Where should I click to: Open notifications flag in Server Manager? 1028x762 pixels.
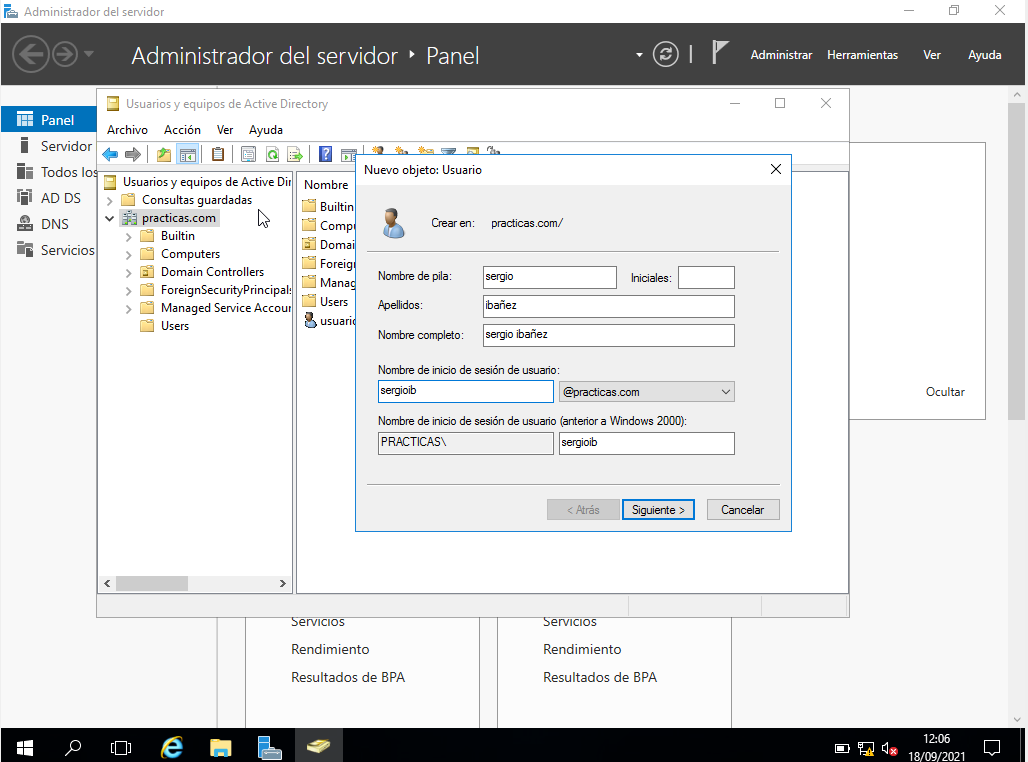click(719, 54)
